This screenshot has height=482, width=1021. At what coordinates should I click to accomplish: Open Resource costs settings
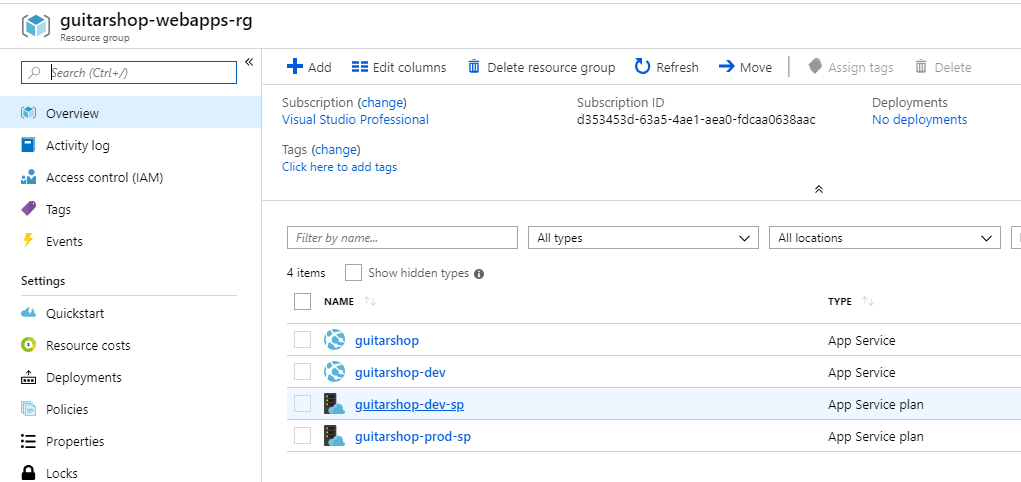(130, 345)
